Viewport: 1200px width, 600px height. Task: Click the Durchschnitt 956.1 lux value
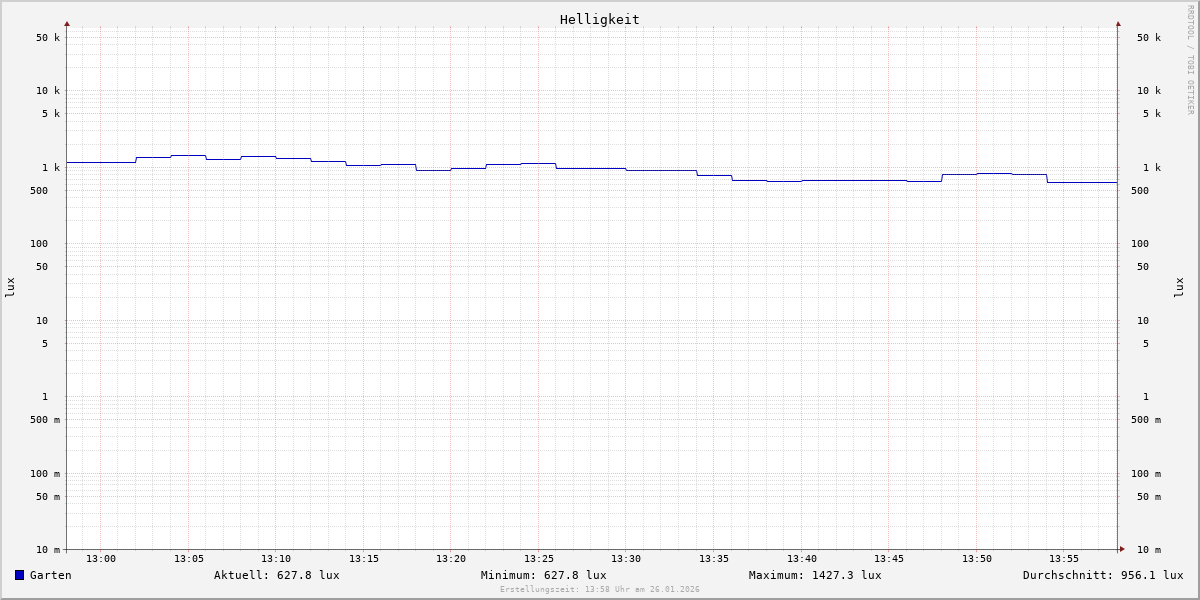click(1102, 575)
